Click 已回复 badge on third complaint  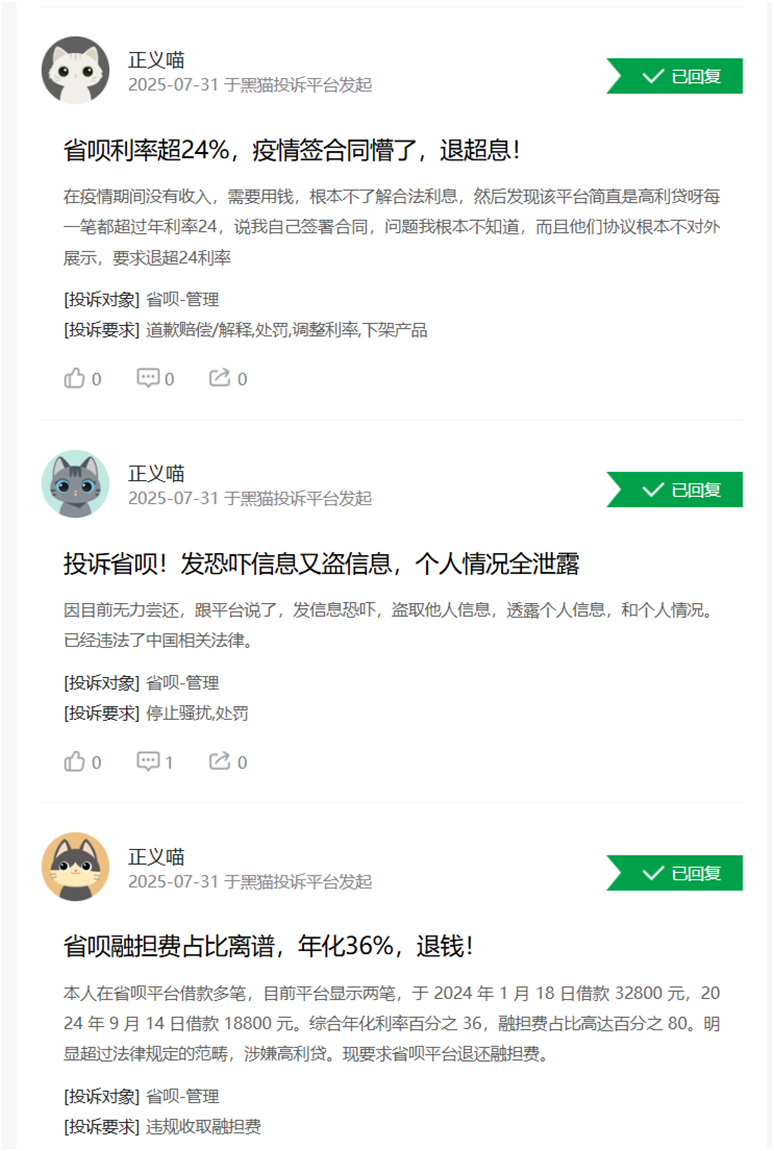click(x=675, y=873)
